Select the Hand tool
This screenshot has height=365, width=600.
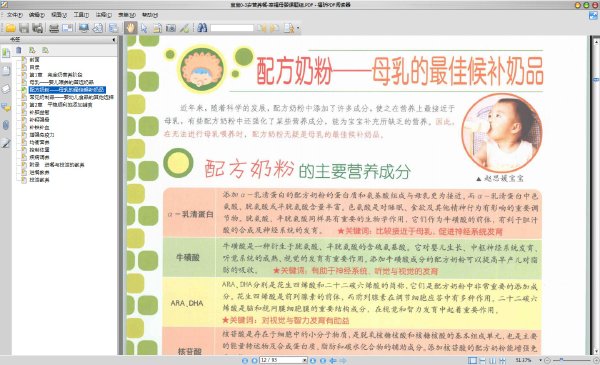point(130,28)
